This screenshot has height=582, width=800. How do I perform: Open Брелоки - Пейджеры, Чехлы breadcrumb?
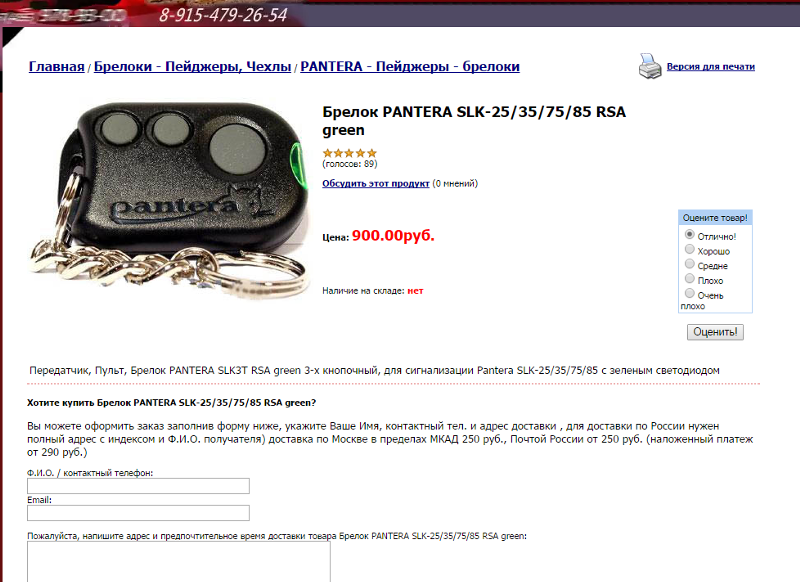click(x=192, y=66)
